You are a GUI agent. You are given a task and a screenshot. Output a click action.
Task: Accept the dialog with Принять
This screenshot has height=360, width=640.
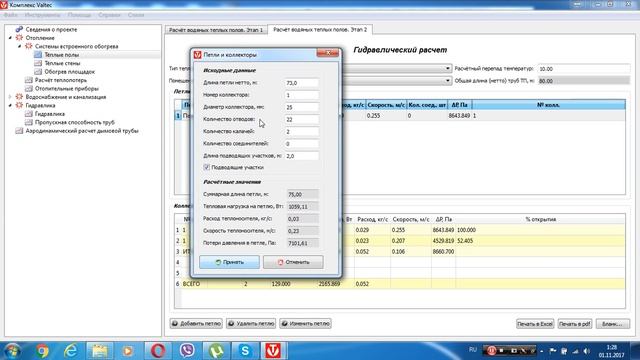(229, 262)
